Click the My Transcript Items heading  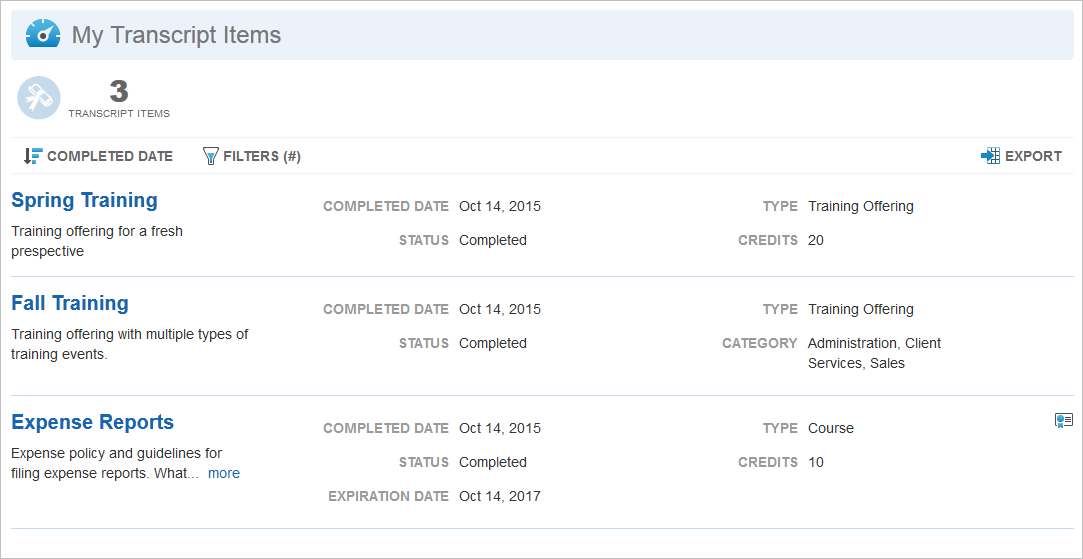click(x=177, y=35)
